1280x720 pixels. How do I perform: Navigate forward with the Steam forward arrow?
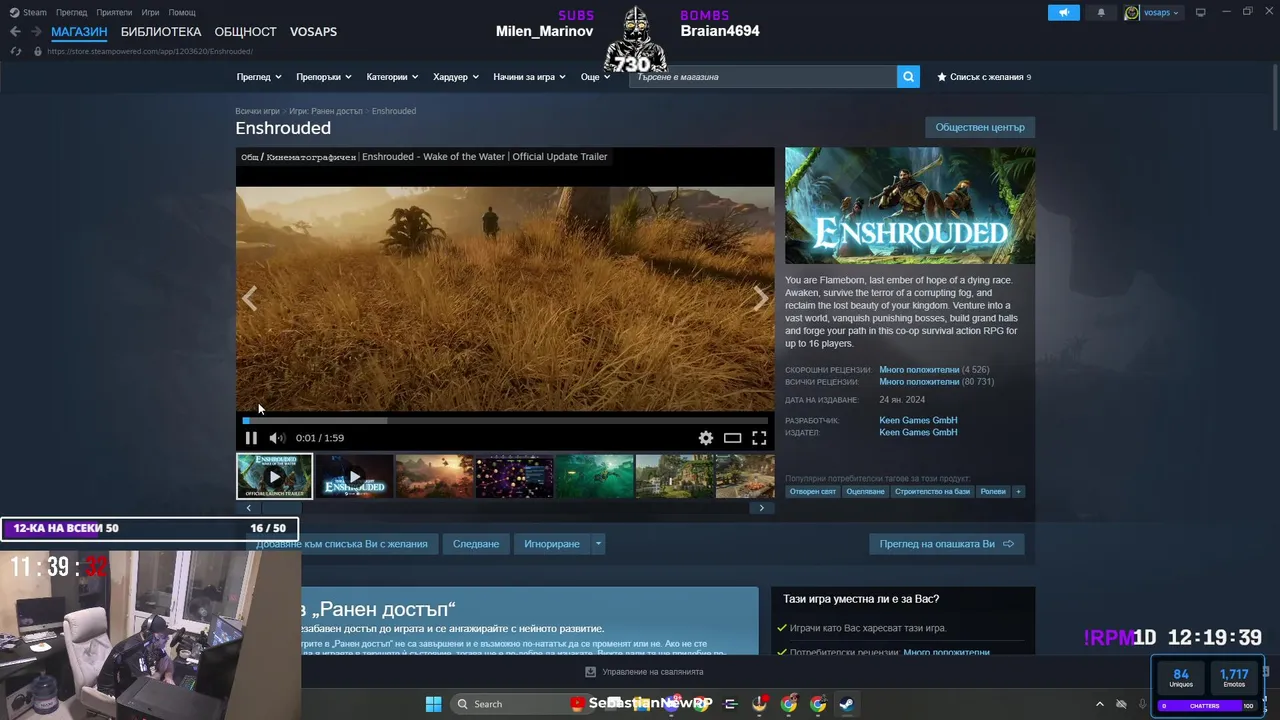click(36, 32)
